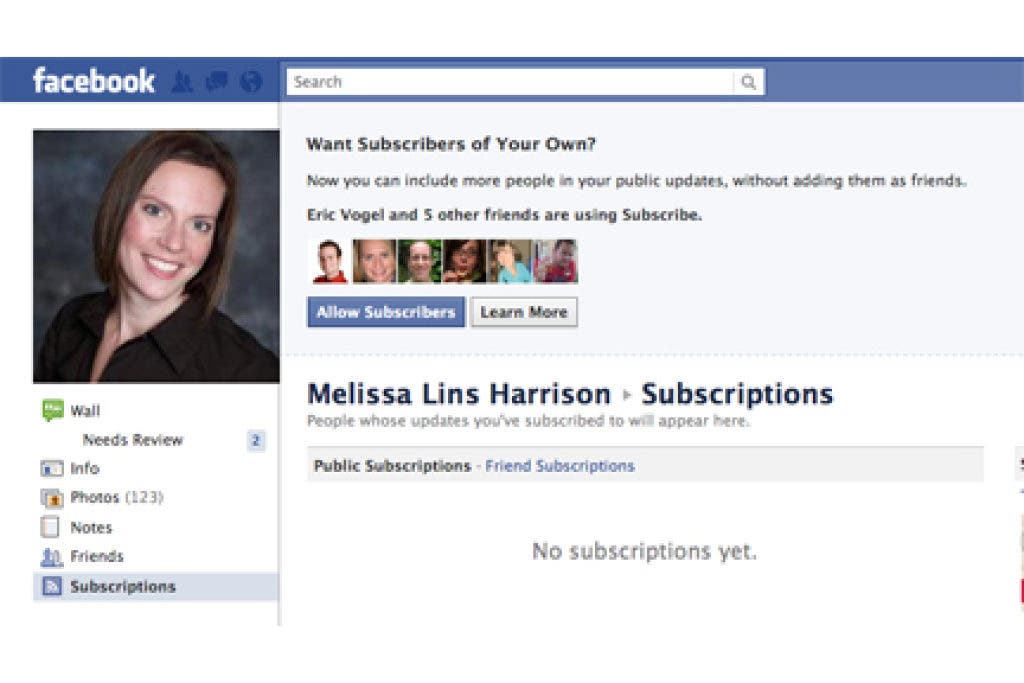
Task: Open the fourth friend thumbnail, dark photo
Action: [464, 261]
